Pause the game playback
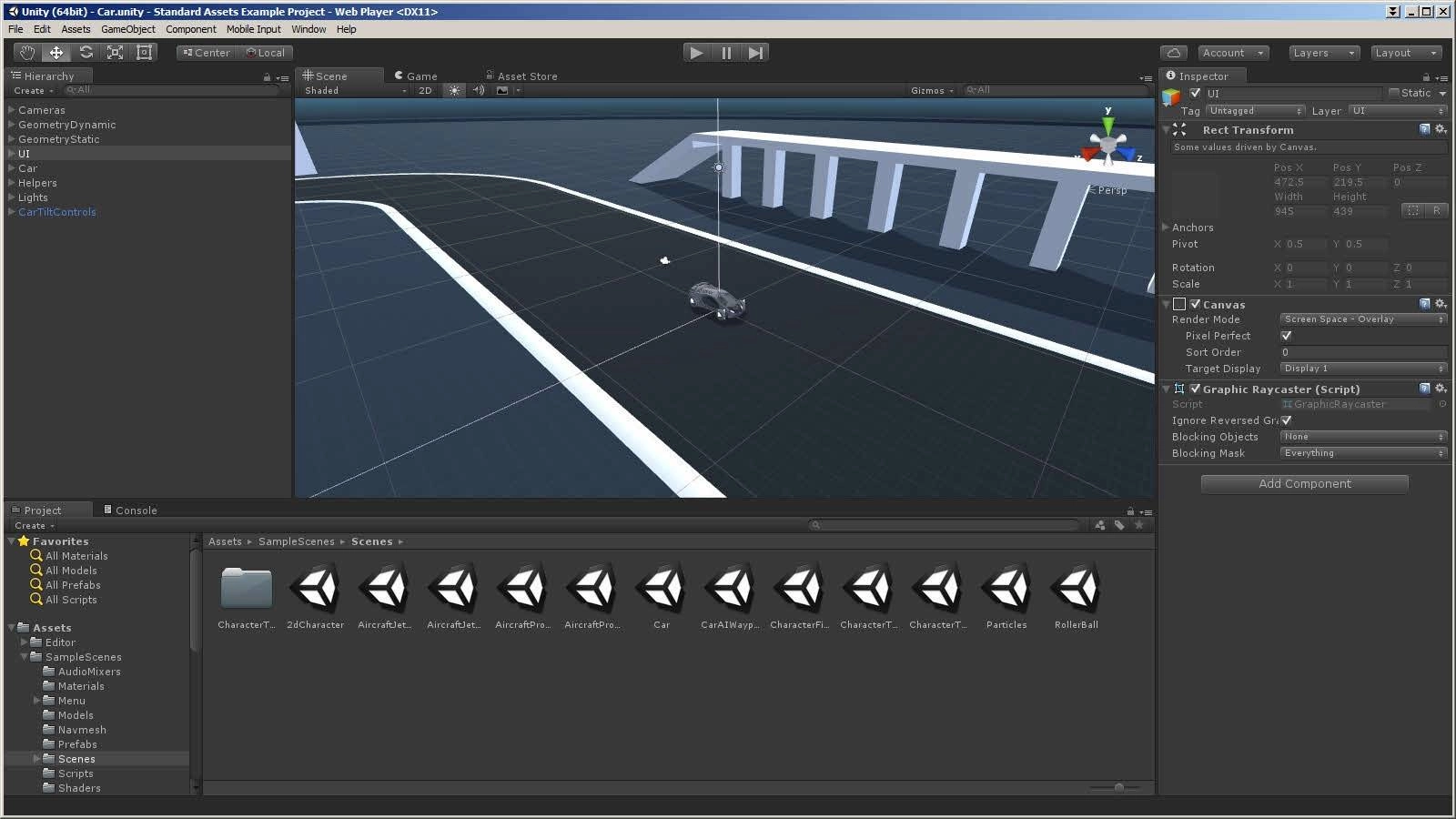 tap(726, 53)
